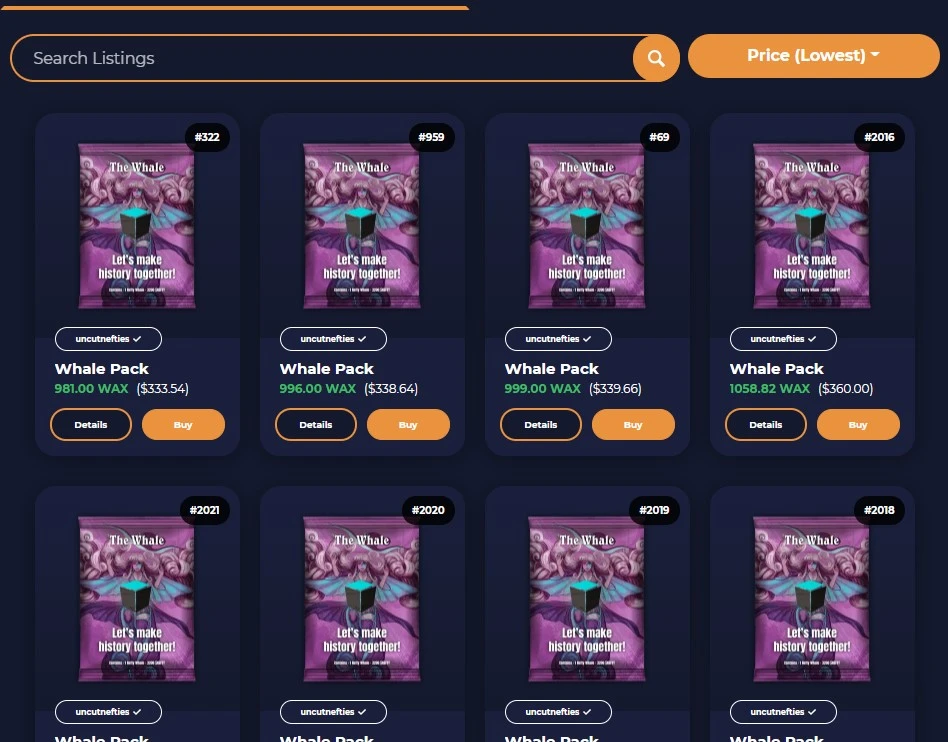Click the 981.00 WAX price text
948x742 pixels.
(91, 389)
